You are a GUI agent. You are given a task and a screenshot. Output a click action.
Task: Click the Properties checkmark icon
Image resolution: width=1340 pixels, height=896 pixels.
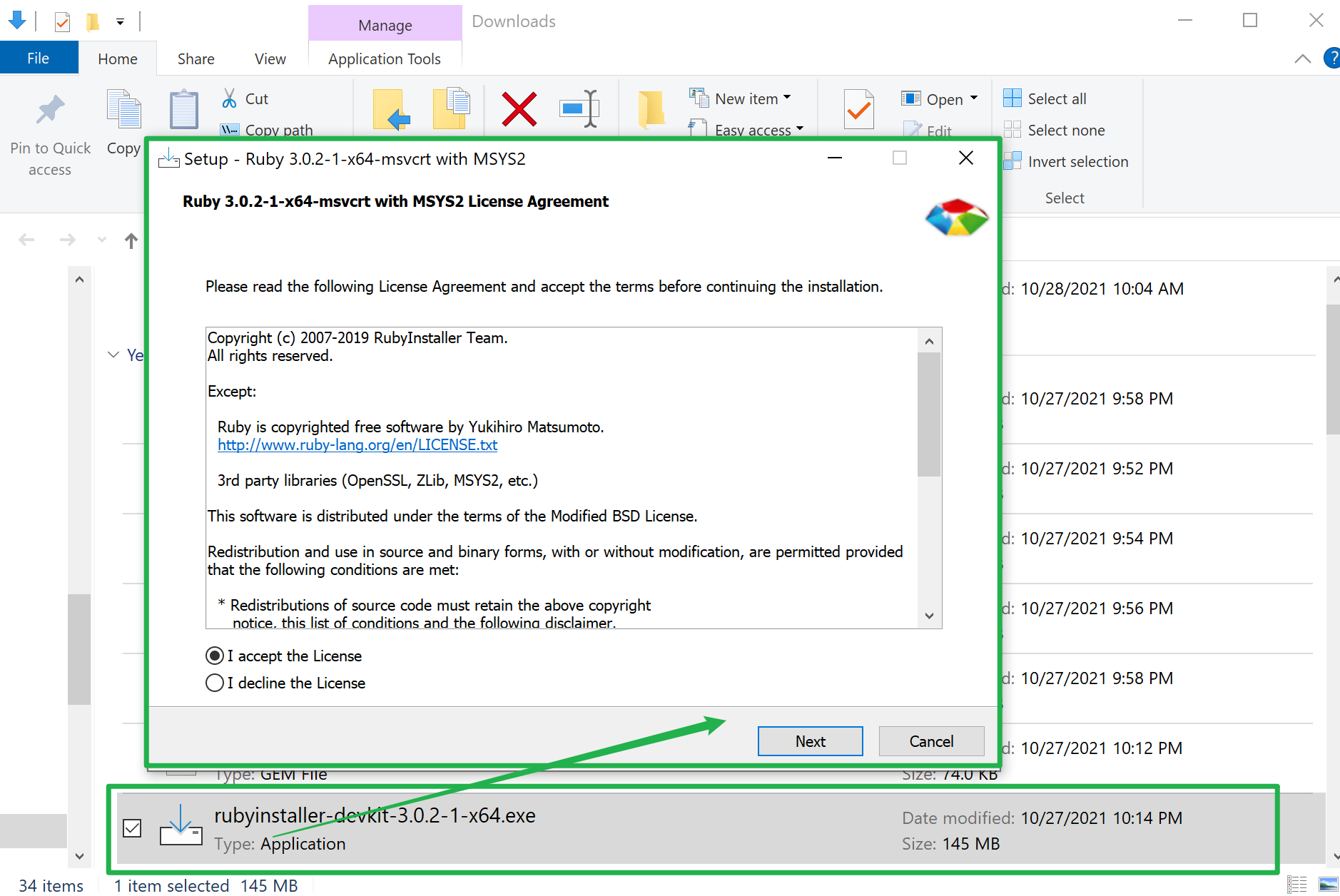pyautogui.click(x=858, y=109)
